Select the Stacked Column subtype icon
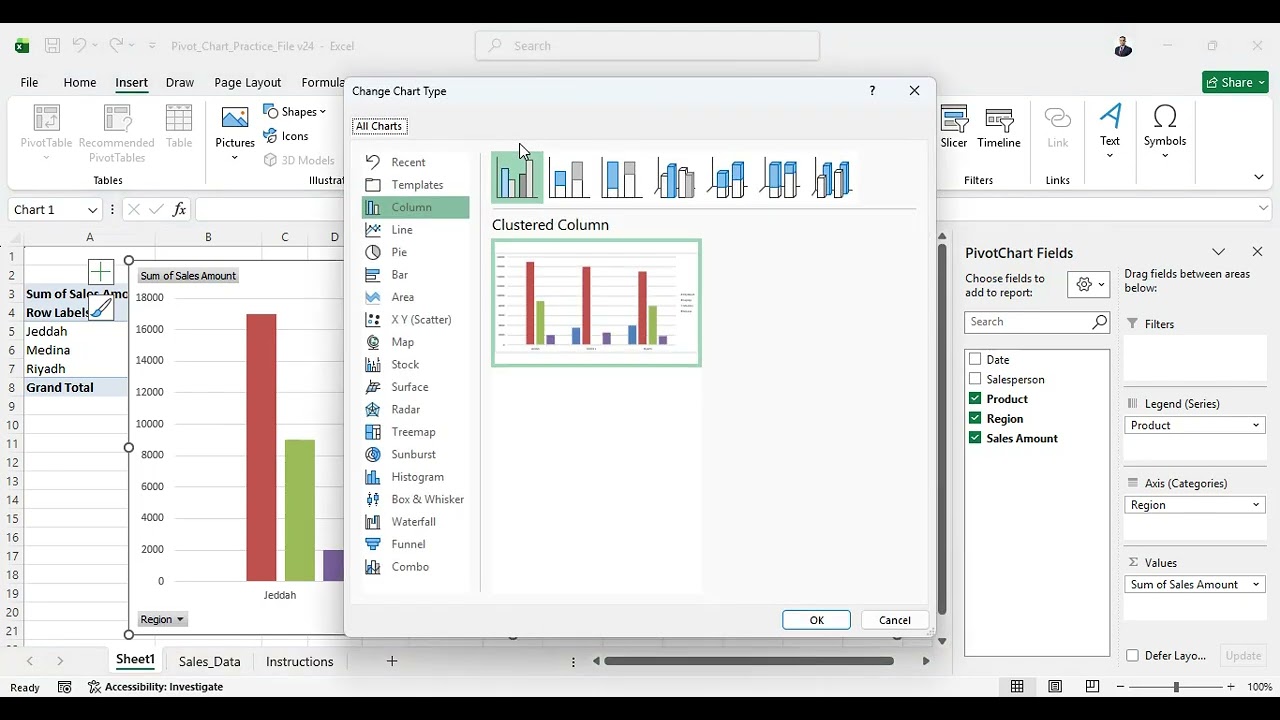Screen dimensions: 1280x720 click(569, 179)
